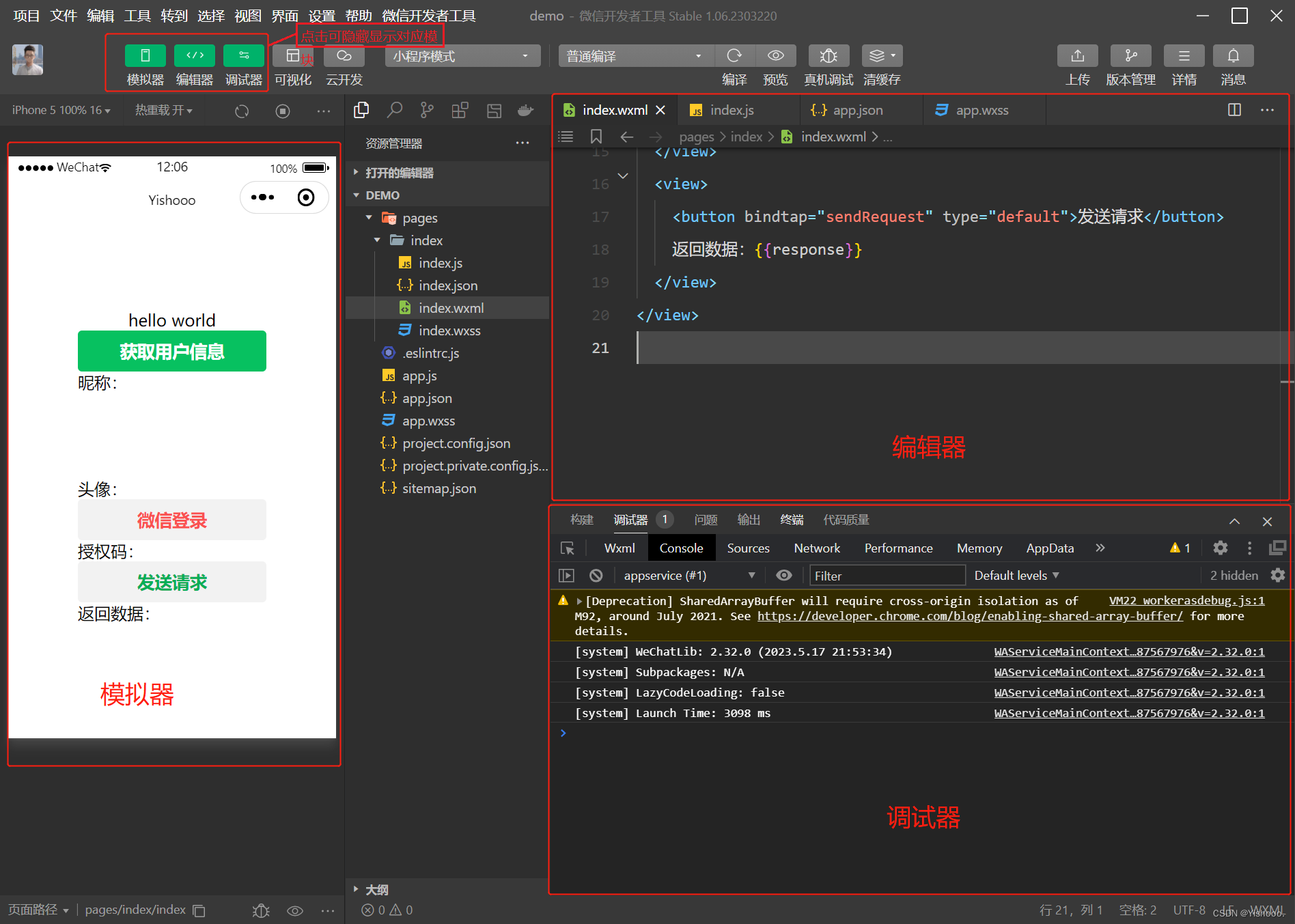Screen dimensions: 1295x924
Task: Click the preview eye icon in toolbar
Action: point(775,55)
